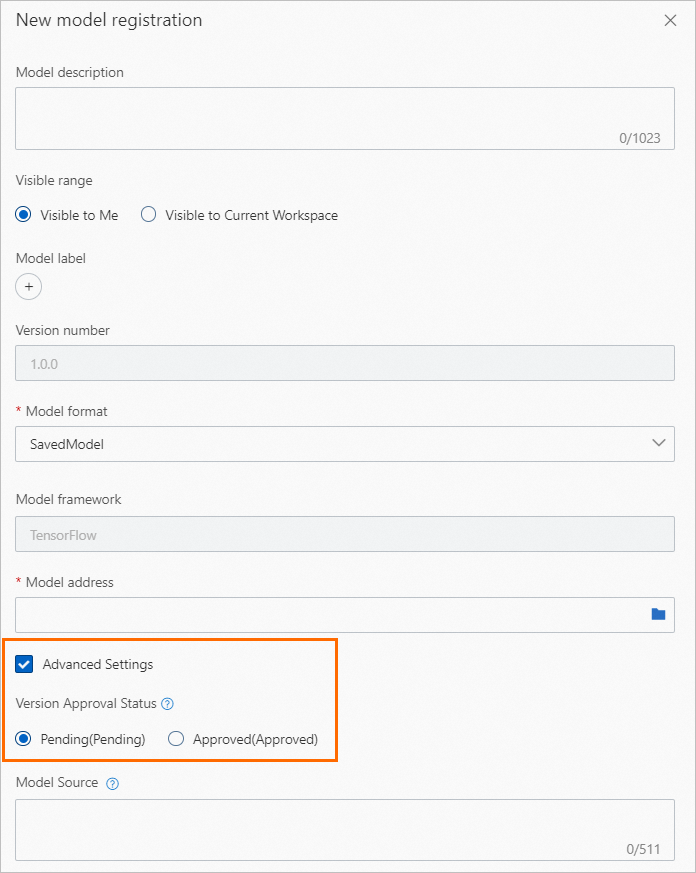696x873 pixels.
Task: Select the Approved(Approved) approval status
Action: pyautogui.click(x=176, y=740)
